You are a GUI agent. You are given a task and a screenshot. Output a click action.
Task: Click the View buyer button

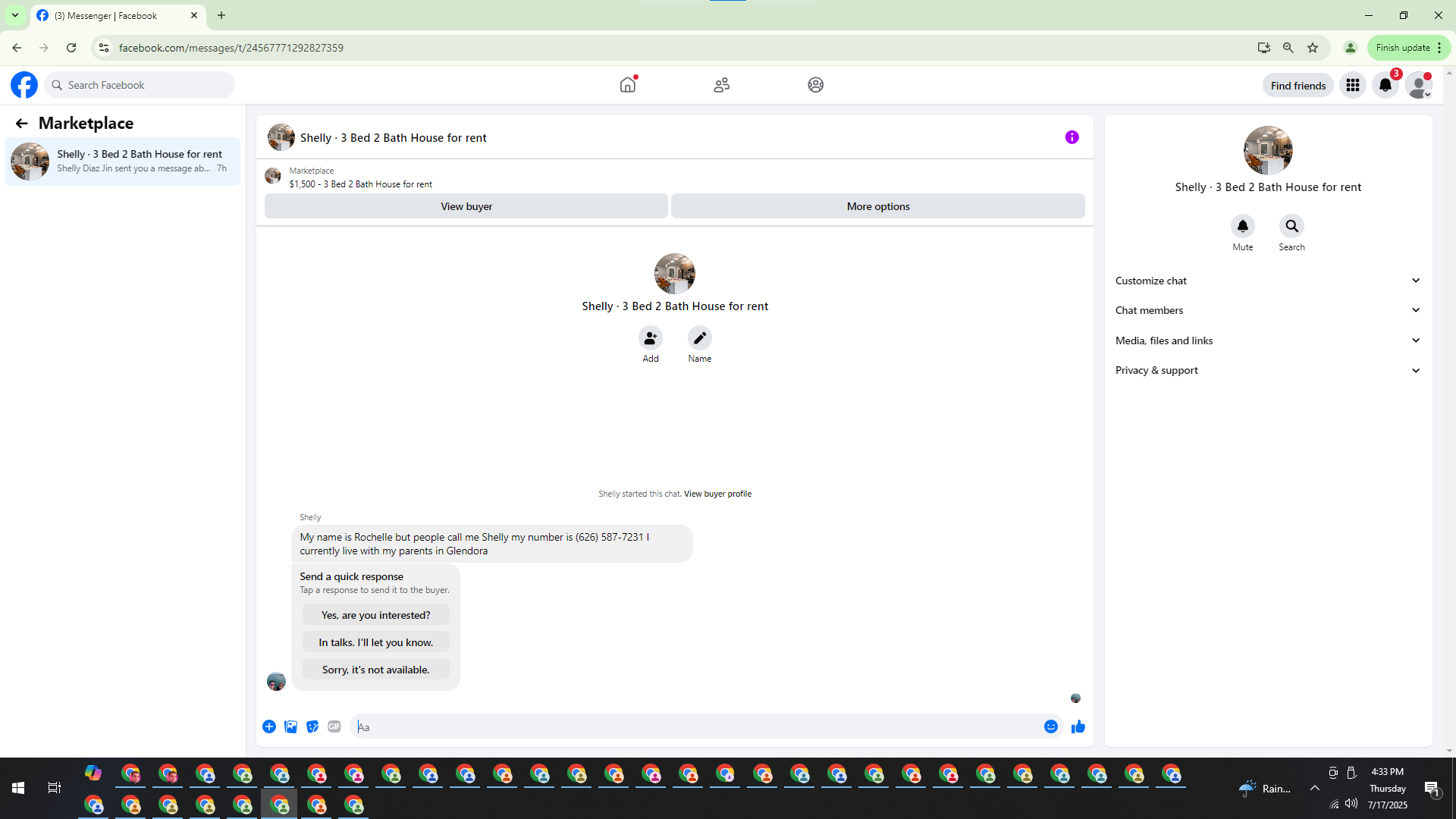(466, 206)
